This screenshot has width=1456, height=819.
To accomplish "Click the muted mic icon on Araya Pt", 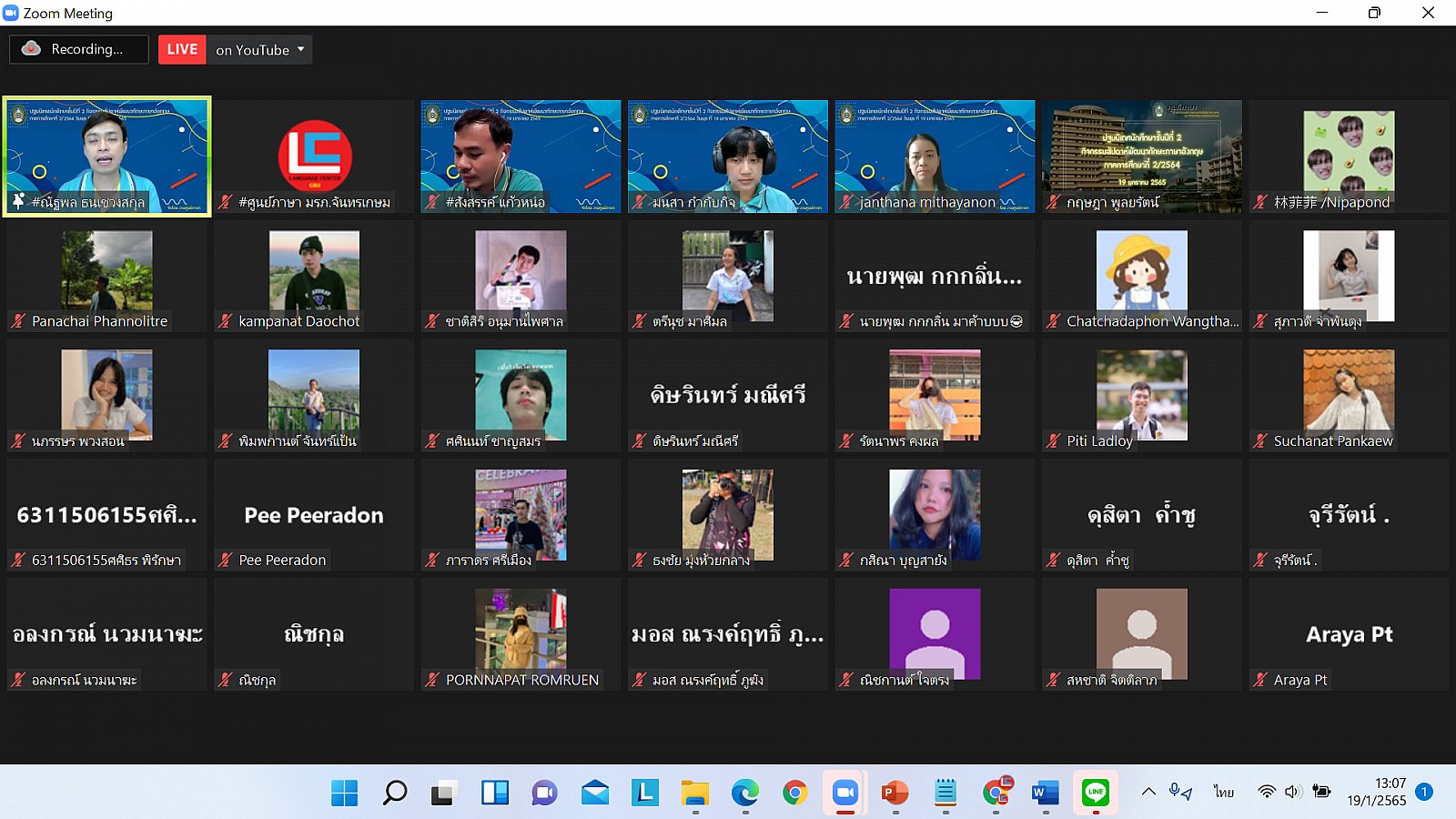I will 1260,680.
